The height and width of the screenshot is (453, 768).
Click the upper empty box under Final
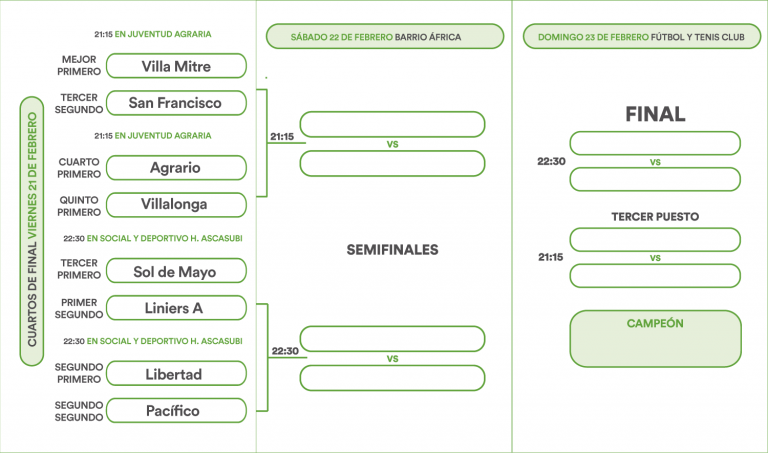point(655,143)
